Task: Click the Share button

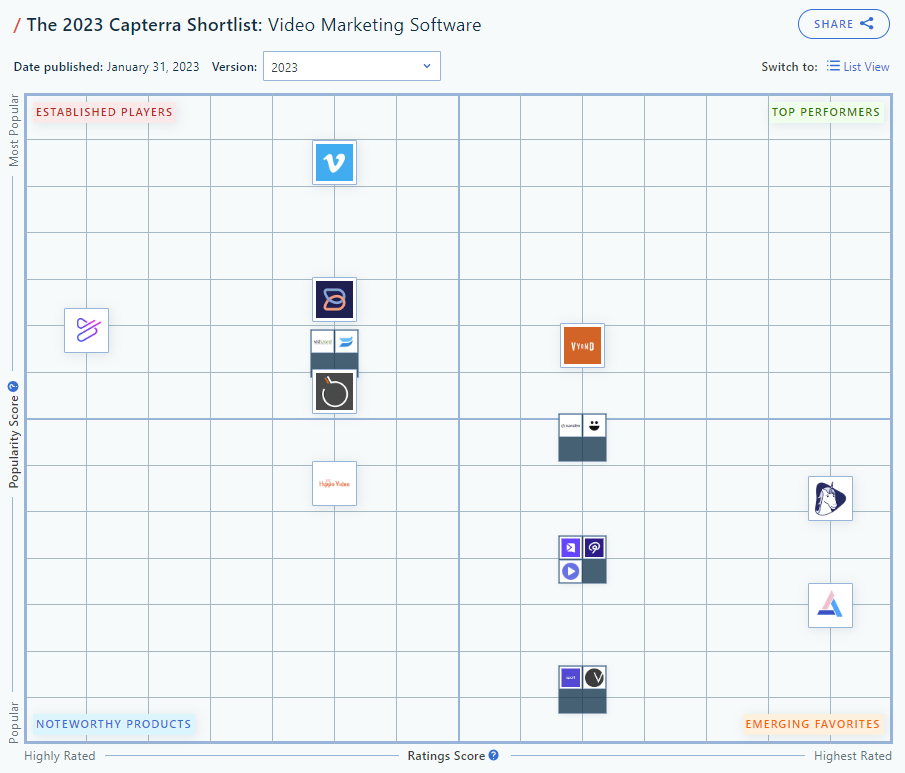Action: pyautogui.click(x=843, y=24)
